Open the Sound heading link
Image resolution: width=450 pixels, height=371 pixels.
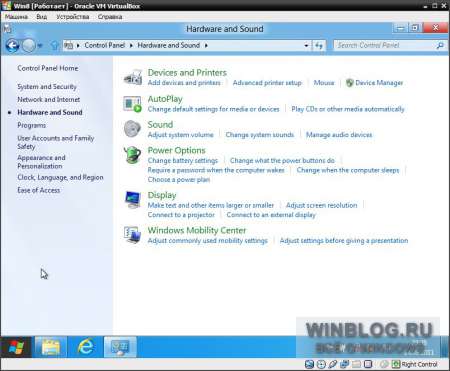160,125
